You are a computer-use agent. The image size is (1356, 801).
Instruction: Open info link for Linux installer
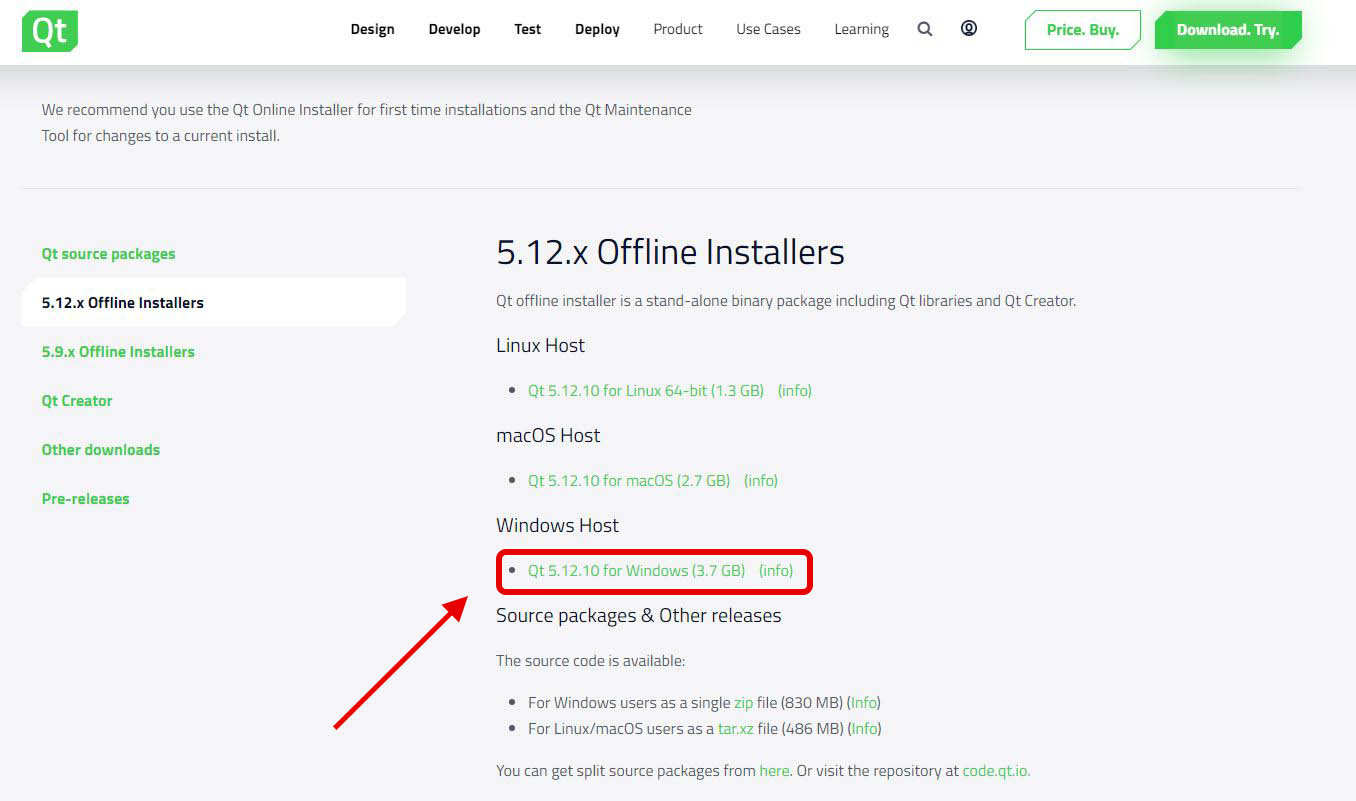(795, 391)
